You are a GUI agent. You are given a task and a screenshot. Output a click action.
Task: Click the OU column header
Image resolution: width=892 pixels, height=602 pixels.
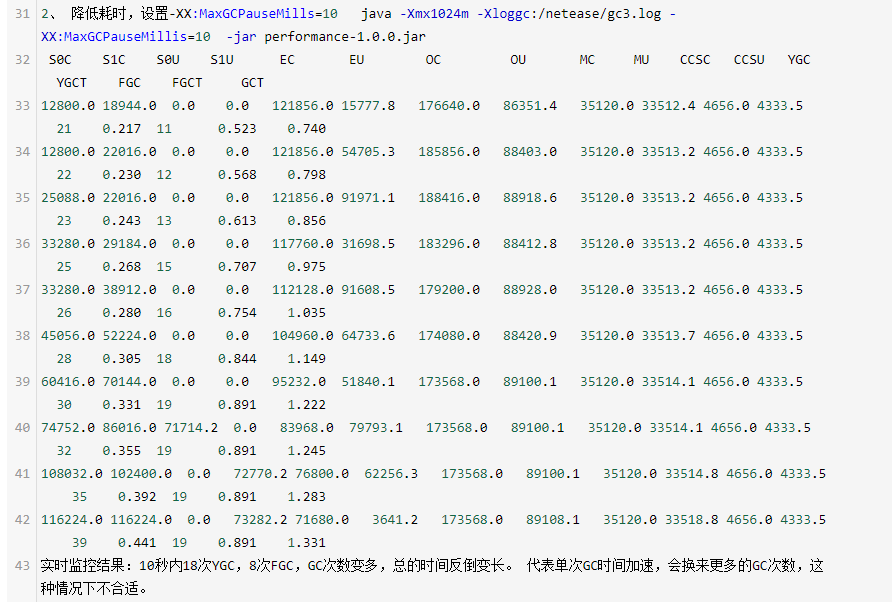[518, 60]
